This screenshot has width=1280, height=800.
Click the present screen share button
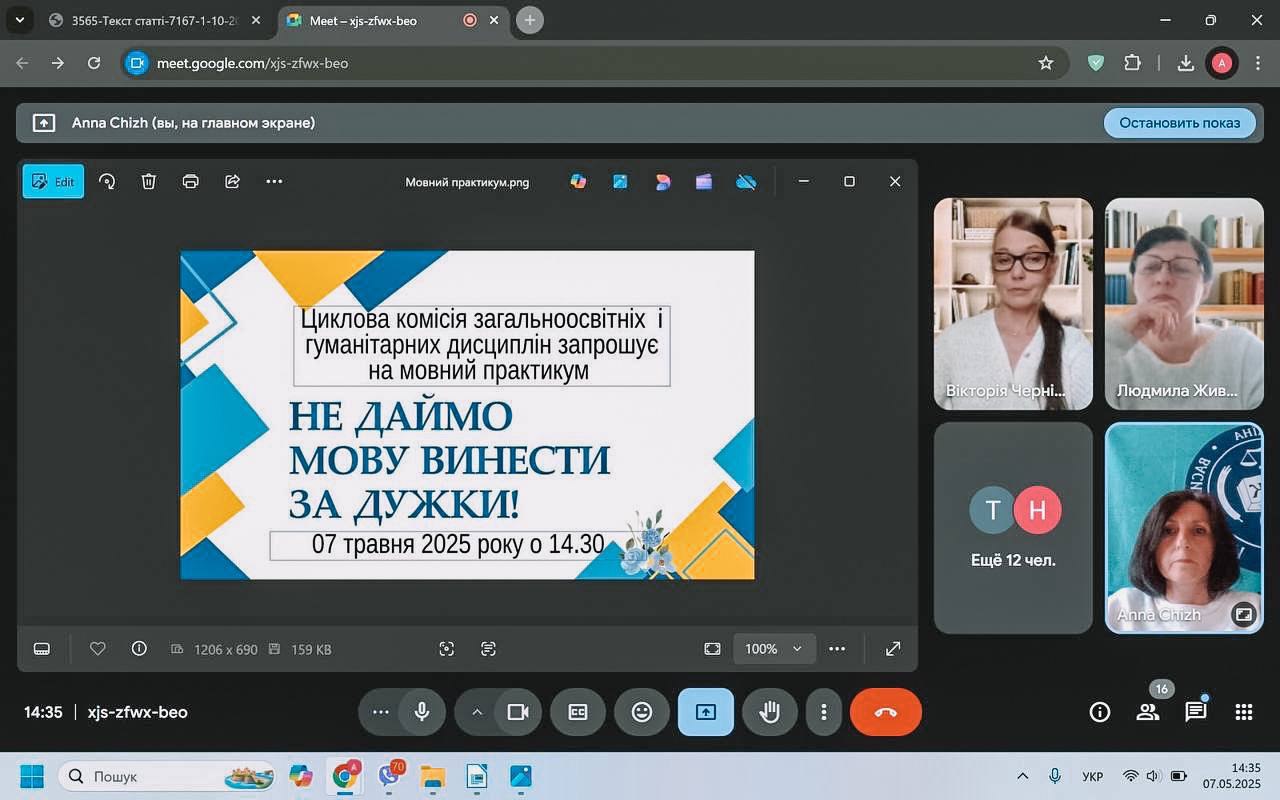pyautogui.click(x=706, y=712)
